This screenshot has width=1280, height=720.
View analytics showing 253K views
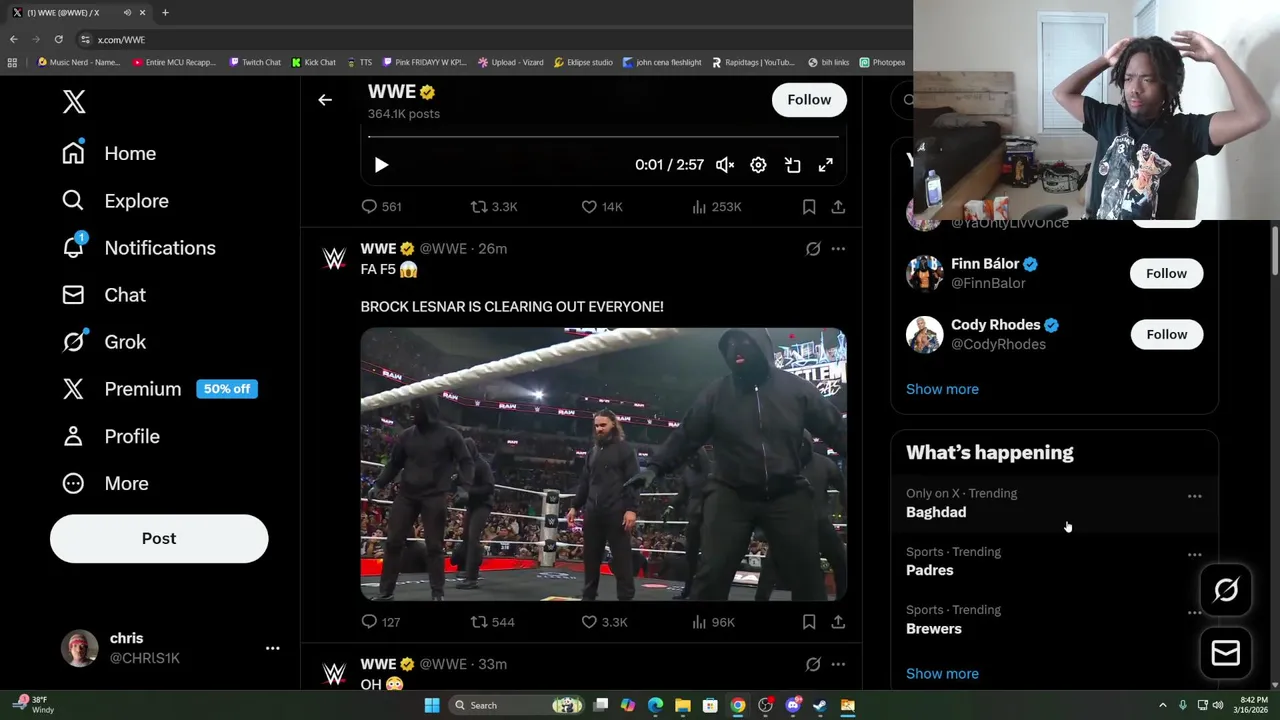[717, 207]
